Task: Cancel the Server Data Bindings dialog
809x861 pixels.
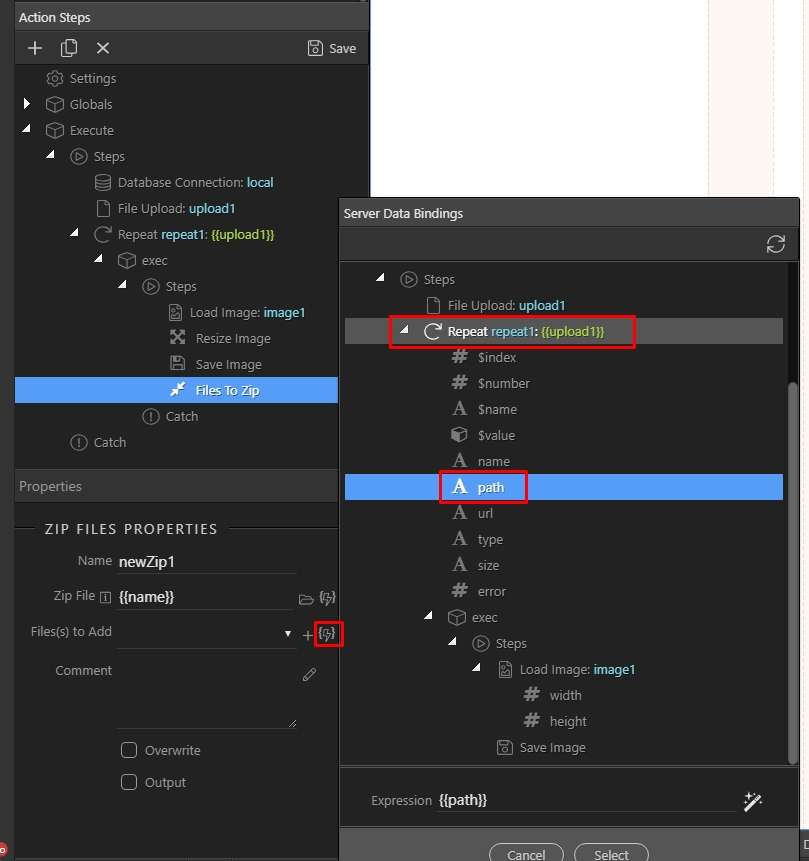Action: click(x=526, y=855)
